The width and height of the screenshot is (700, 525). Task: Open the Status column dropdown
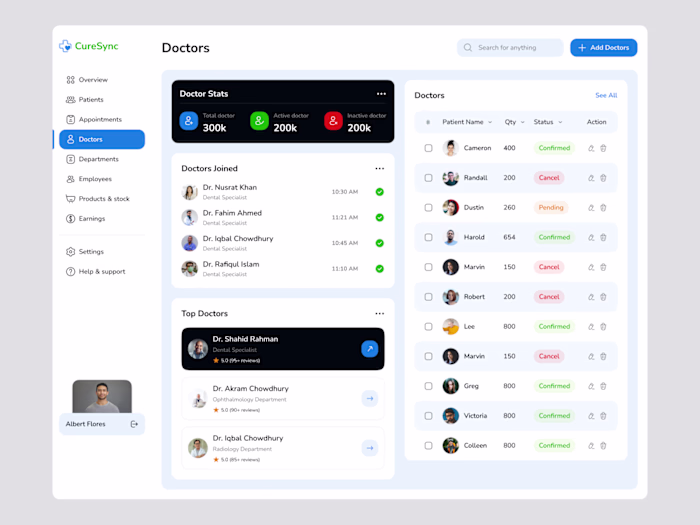[560, 122]
